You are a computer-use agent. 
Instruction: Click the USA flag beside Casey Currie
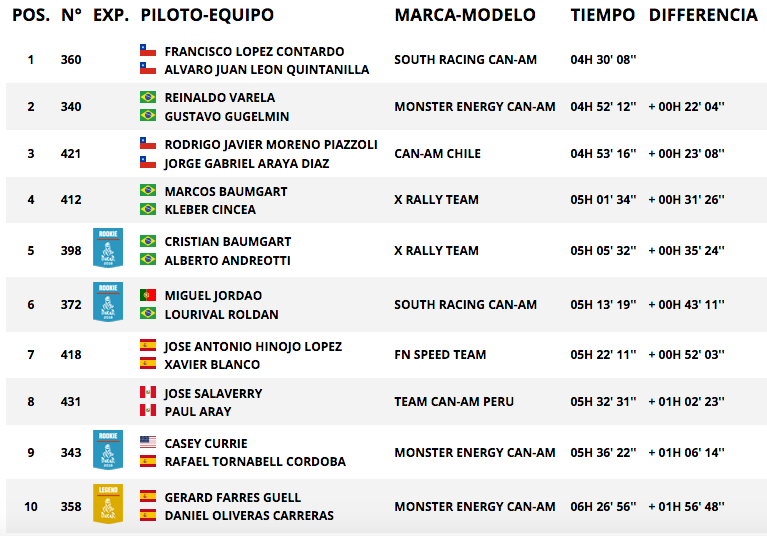tap(148, 442)
